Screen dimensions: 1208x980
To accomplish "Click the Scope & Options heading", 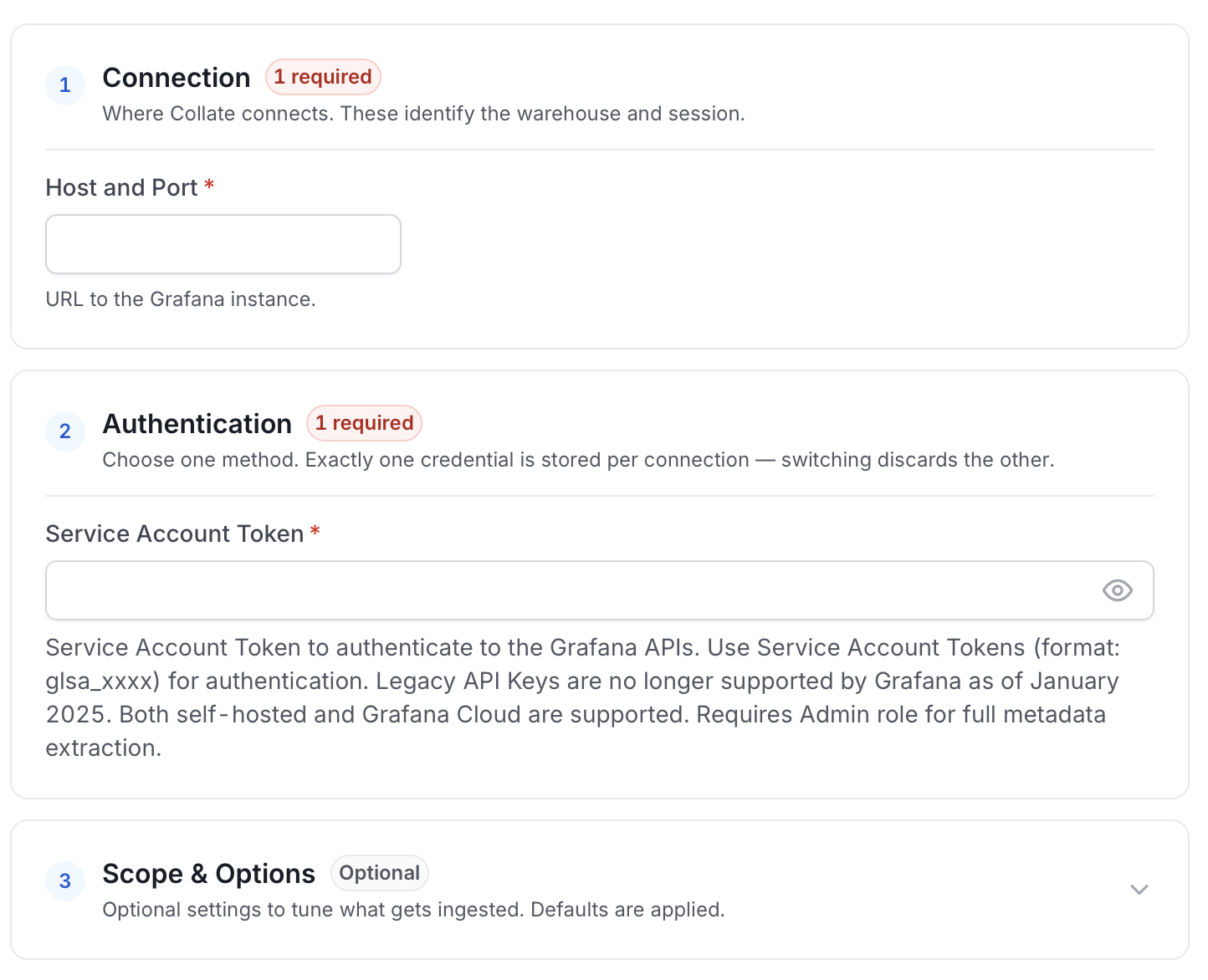I will pyautogui.click(x=209, y=874).
